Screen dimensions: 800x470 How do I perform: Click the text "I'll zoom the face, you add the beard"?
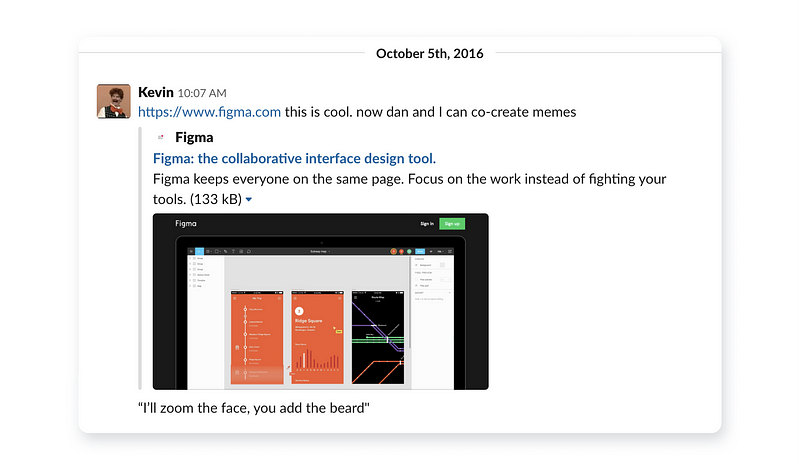click(x=254, y=408)
